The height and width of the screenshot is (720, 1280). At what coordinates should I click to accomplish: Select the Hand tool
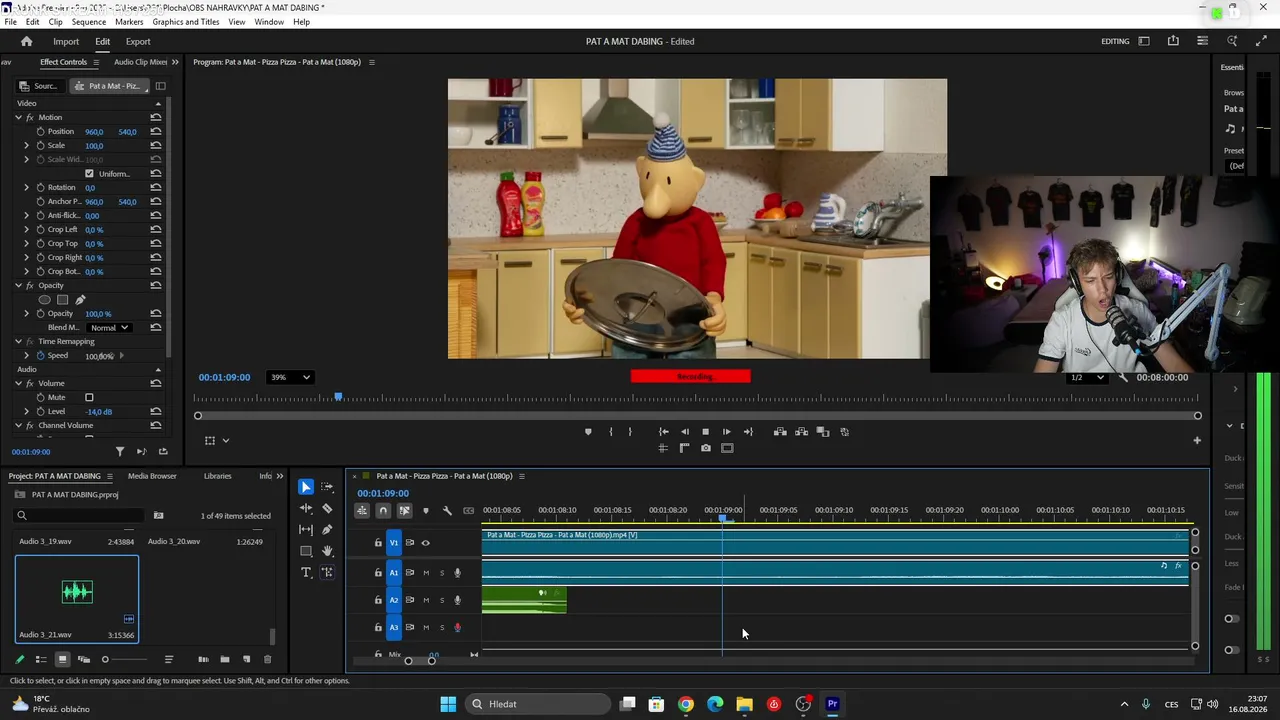(x=327, y=551)
